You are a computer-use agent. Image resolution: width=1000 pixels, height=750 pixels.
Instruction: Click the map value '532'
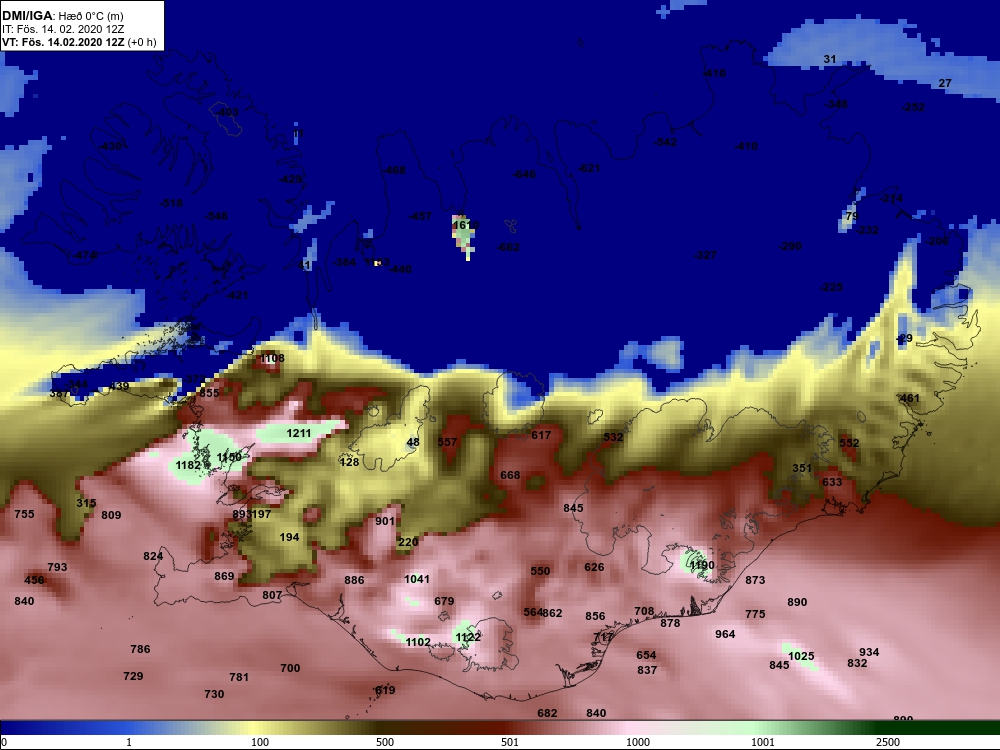click(613, 437)
